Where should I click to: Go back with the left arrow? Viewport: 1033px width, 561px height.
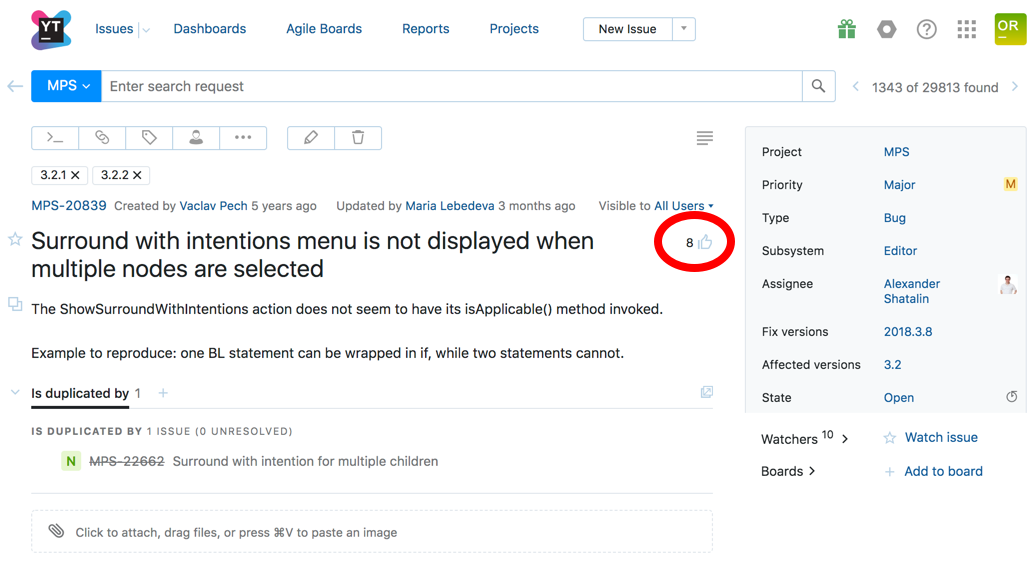pyautogui.click(x=15, y=86)
